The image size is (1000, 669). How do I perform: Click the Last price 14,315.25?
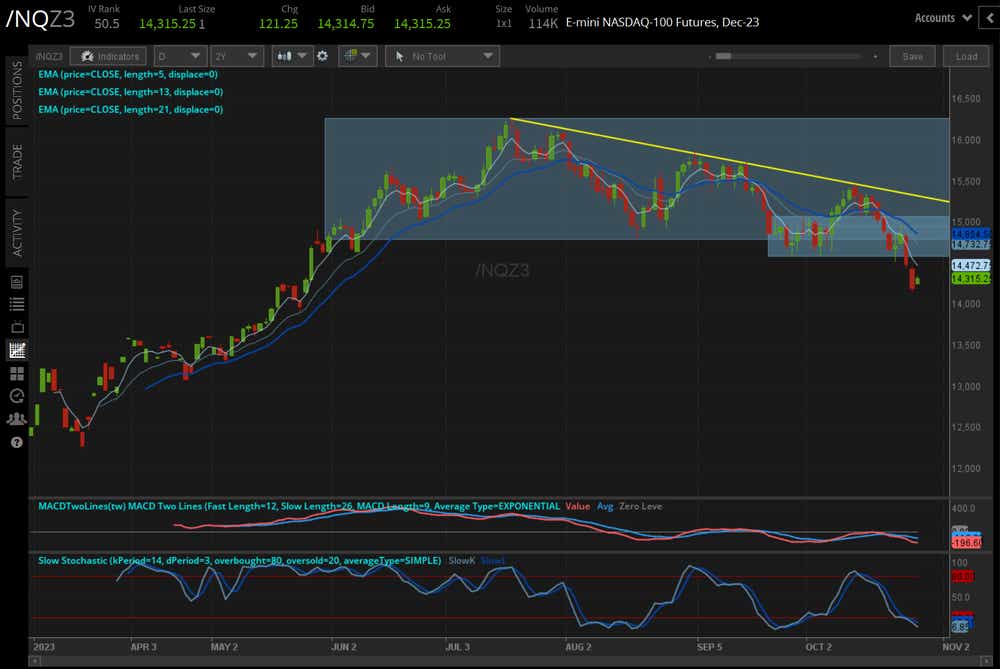click(x=167, y=24)
